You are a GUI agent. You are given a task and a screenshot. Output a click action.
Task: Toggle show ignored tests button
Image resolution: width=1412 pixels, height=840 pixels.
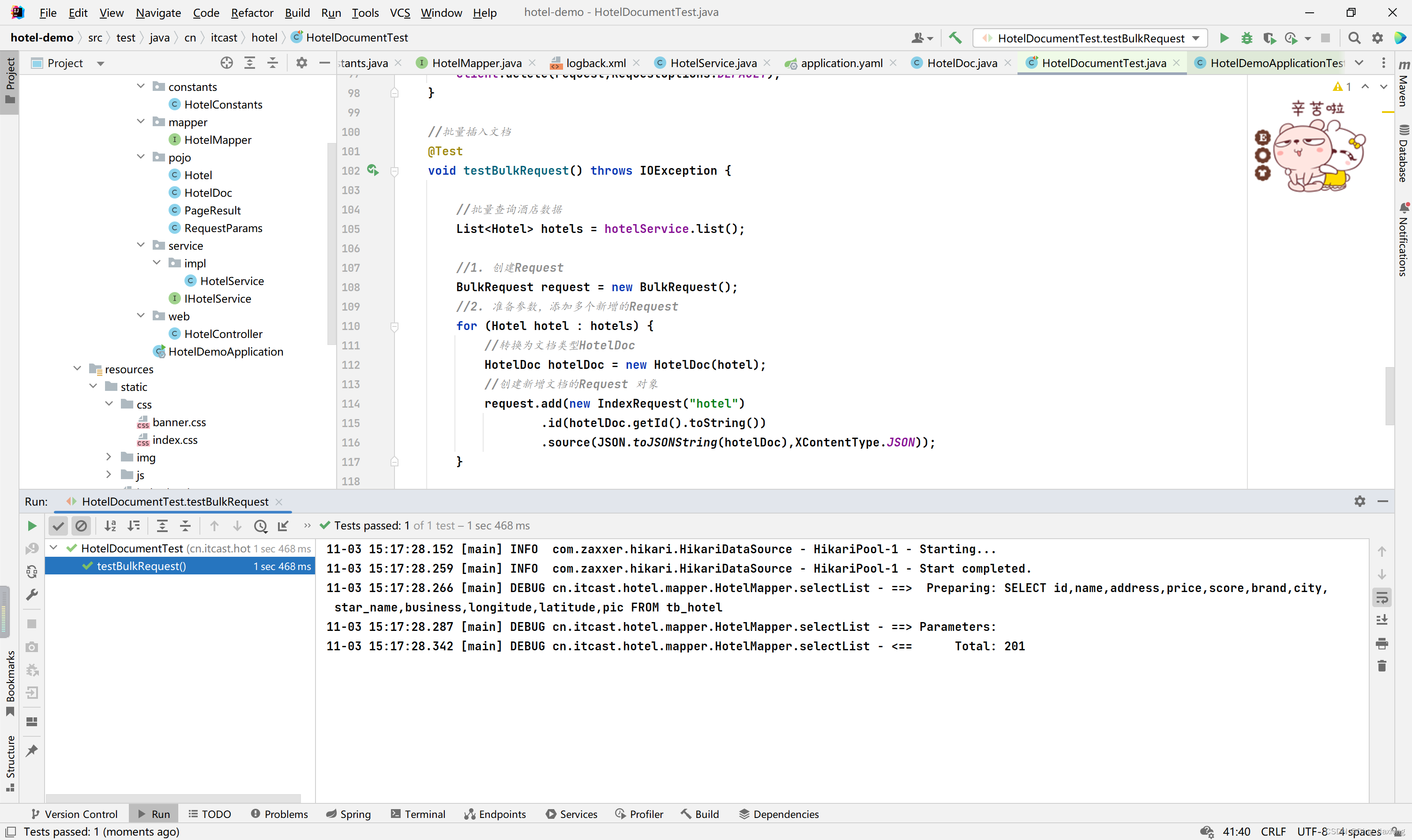[x=82, y=526]
